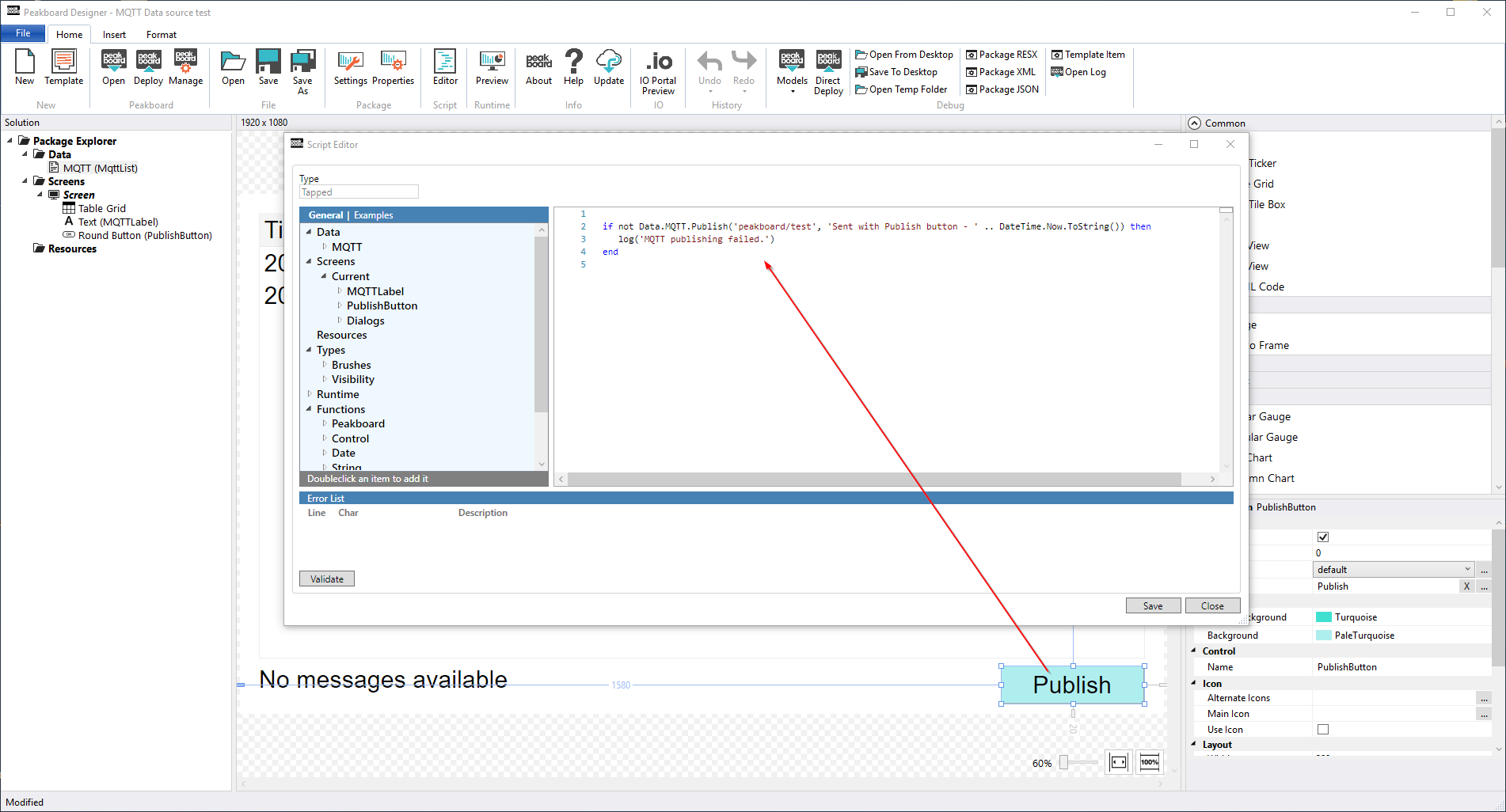Select MQTT (MqttList) in Package Explorer

tap(100, 168)
